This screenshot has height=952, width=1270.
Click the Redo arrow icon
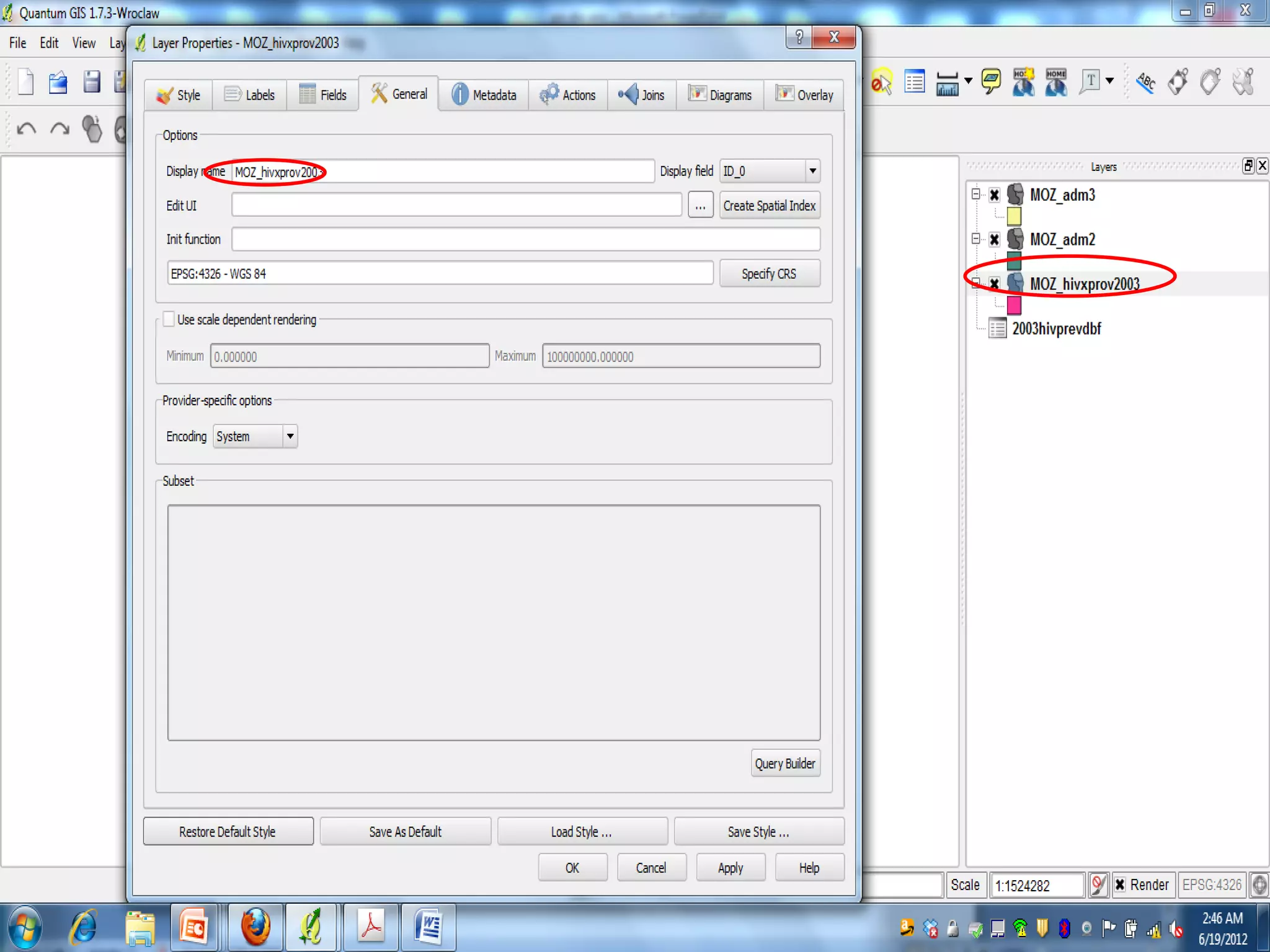pyautogui.click(x=60, y=129)
